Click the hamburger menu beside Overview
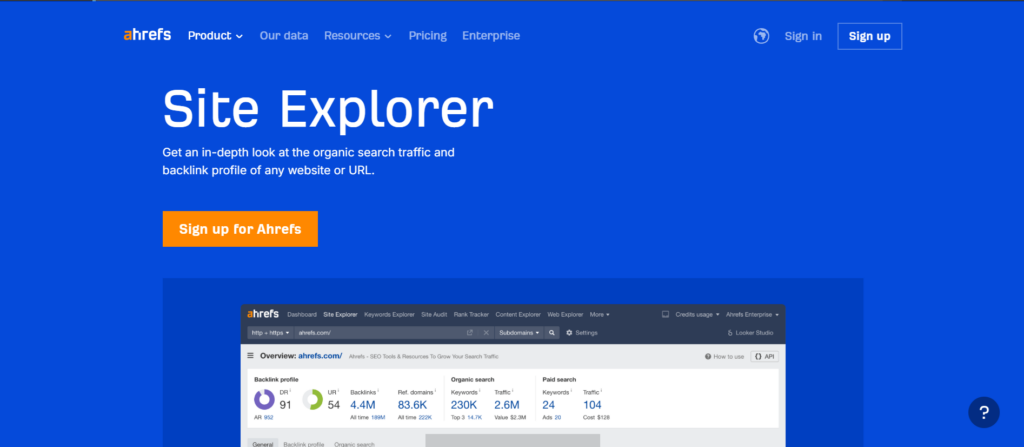1024x447 pixels. click(x=250, y=356)
